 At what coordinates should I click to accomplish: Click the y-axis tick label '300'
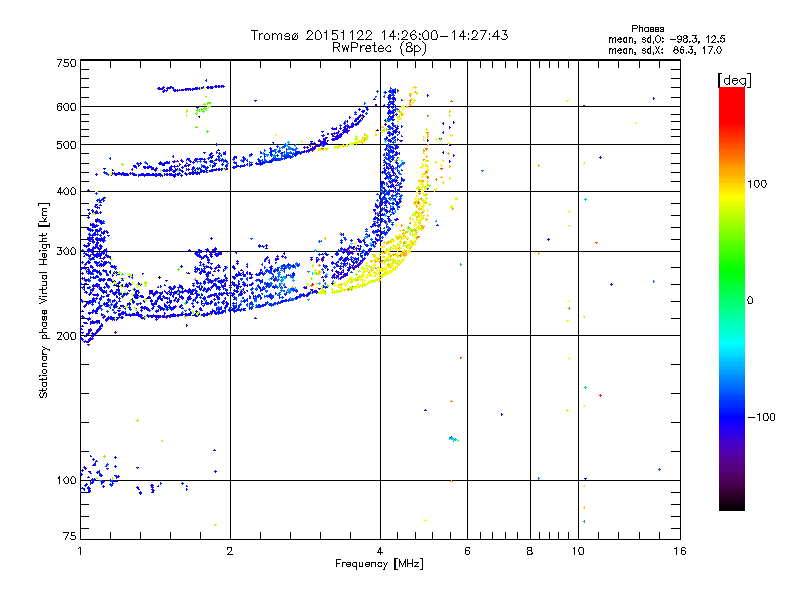point(66,252)
